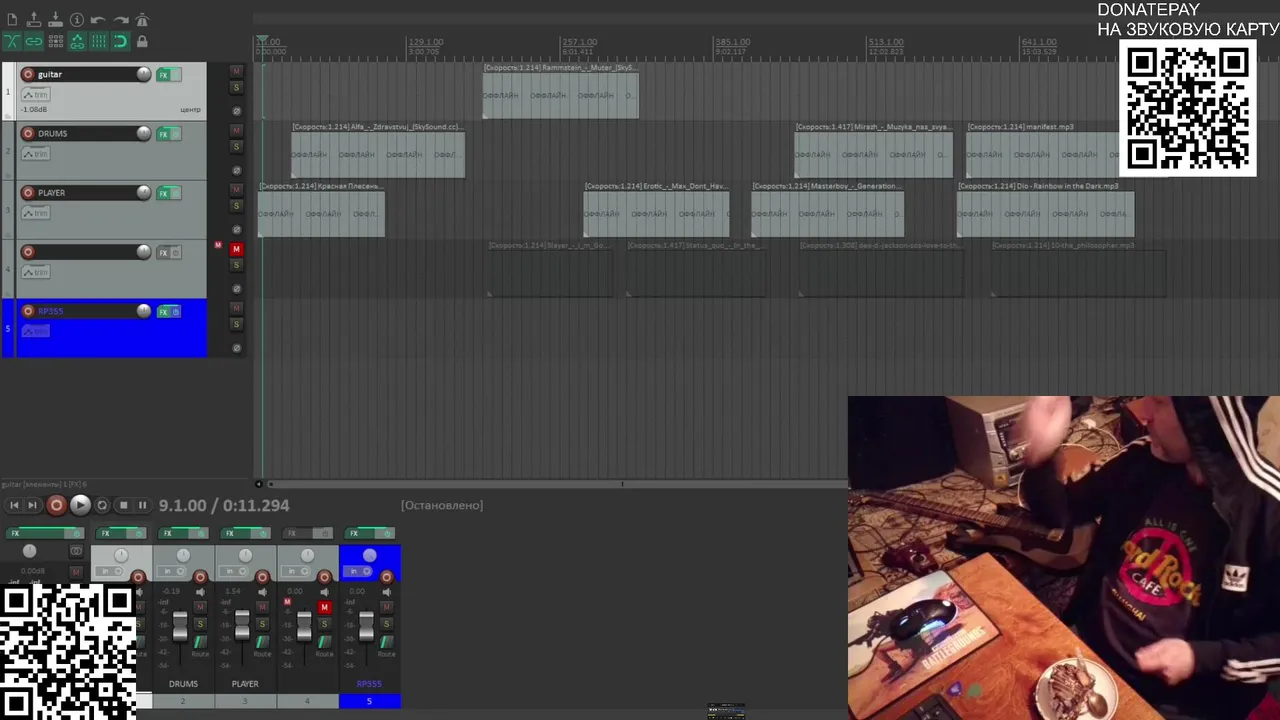Click the 9.1.00 / 0:11.294 time display
This screenshot has width=1280, height=720.
click(224, 506)
